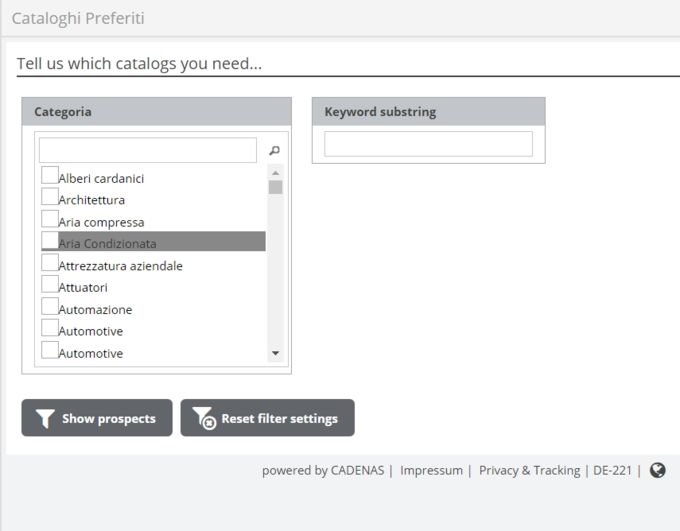The height and width of the screenshot is (531, 680).
Task: Click the magnifier search icon in Categoria
Action: (274, 151)
